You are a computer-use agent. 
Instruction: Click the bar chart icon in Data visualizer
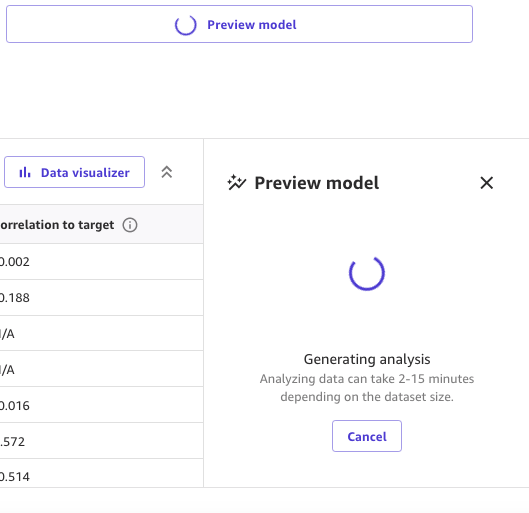25,172
